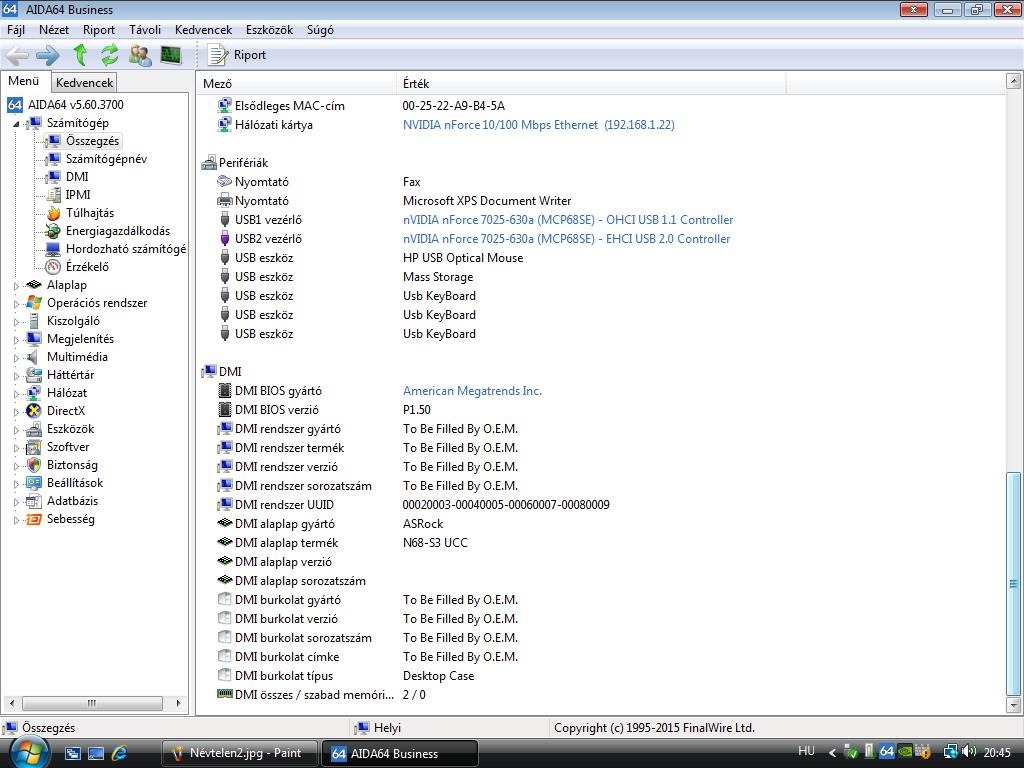Expand the Hálózat node
Viewport: 1024px width, 768px height.
coord(16,393)
